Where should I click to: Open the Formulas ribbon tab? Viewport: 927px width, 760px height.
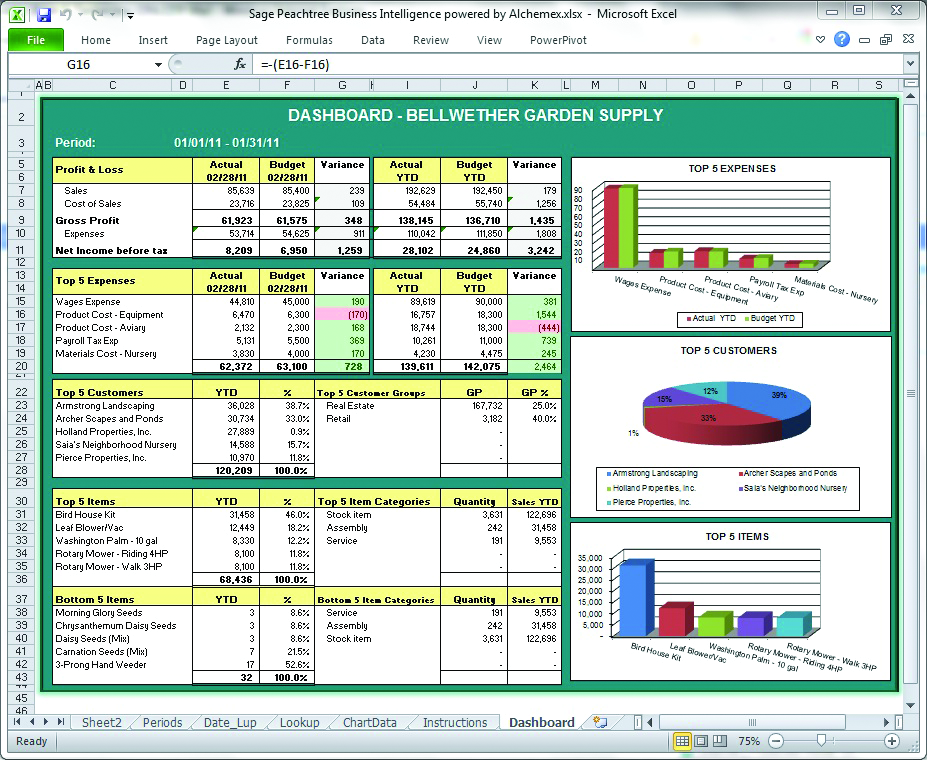point(309,40)
